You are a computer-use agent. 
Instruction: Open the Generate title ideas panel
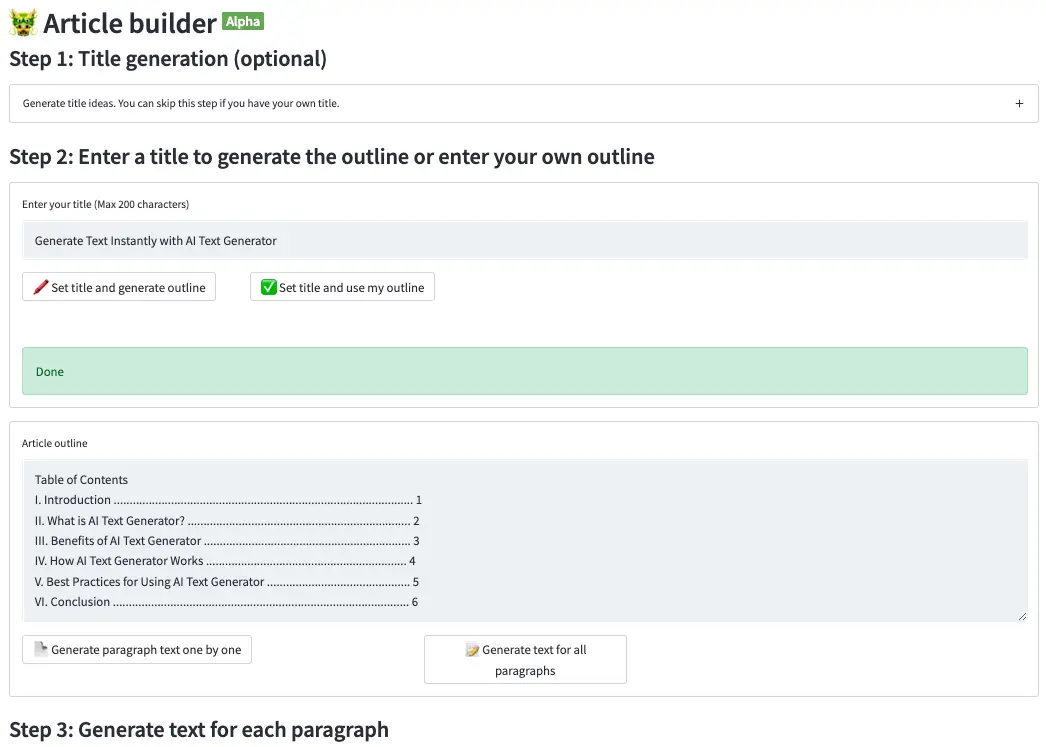tap(524, 103)
